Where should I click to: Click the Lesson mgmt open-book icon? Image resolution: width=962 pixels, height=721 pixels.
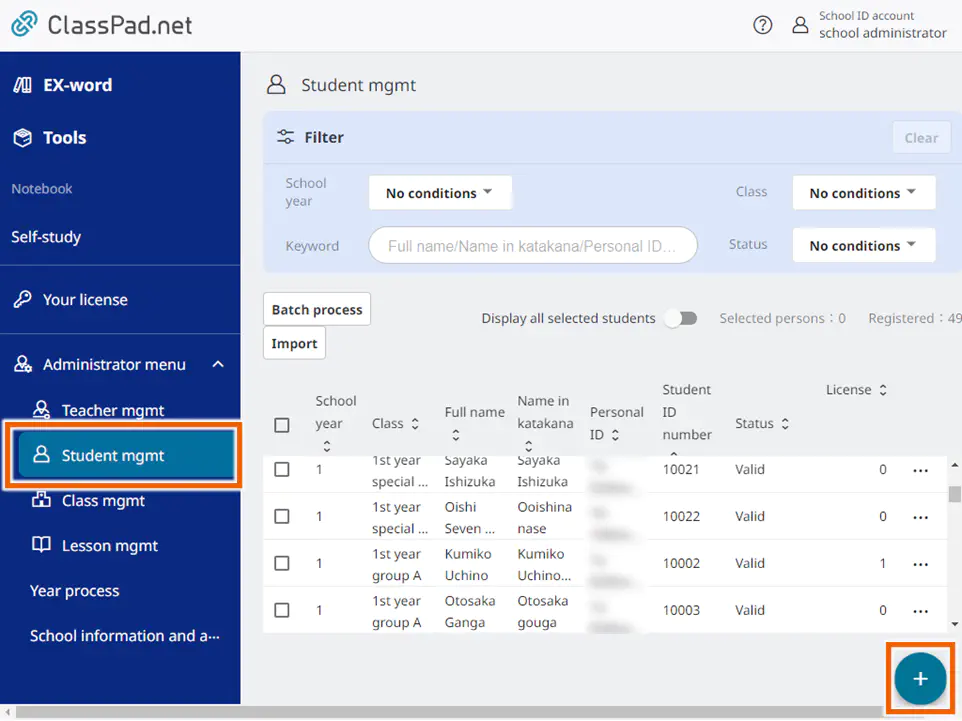coord(41,545)
